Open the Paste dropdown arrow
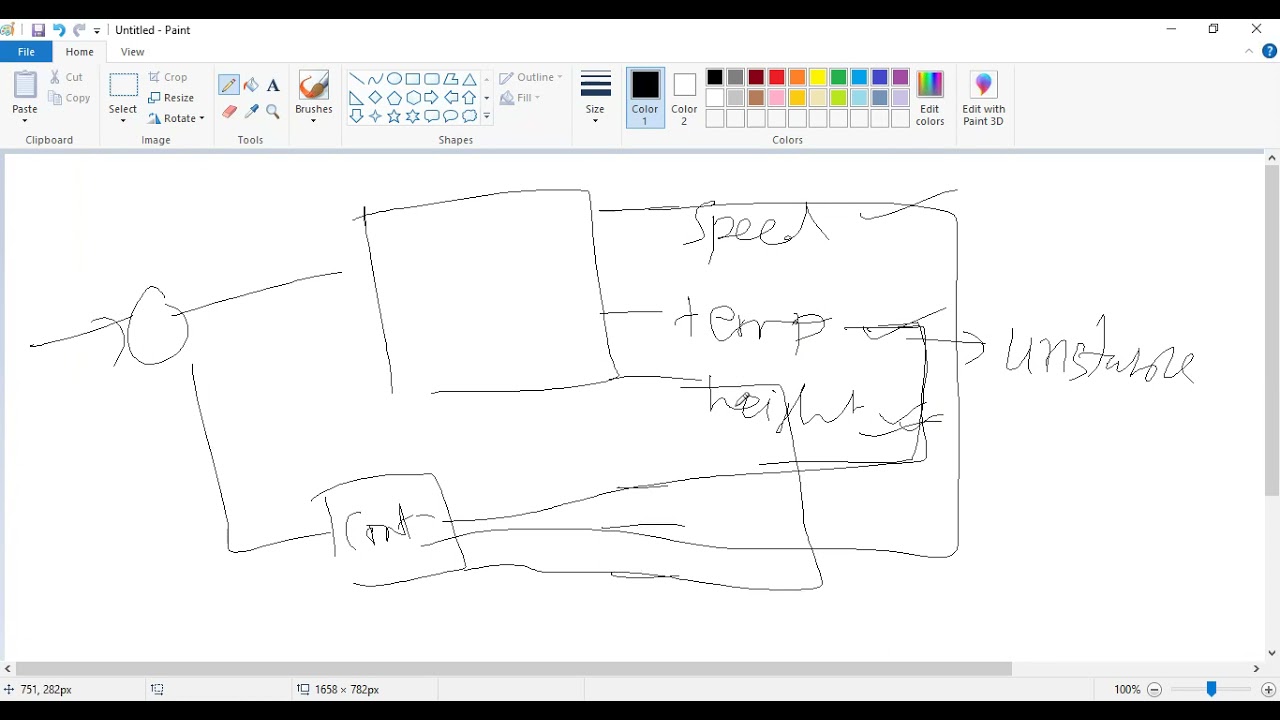This screenshot has height=720, width=1280. (x=25, y=121)
